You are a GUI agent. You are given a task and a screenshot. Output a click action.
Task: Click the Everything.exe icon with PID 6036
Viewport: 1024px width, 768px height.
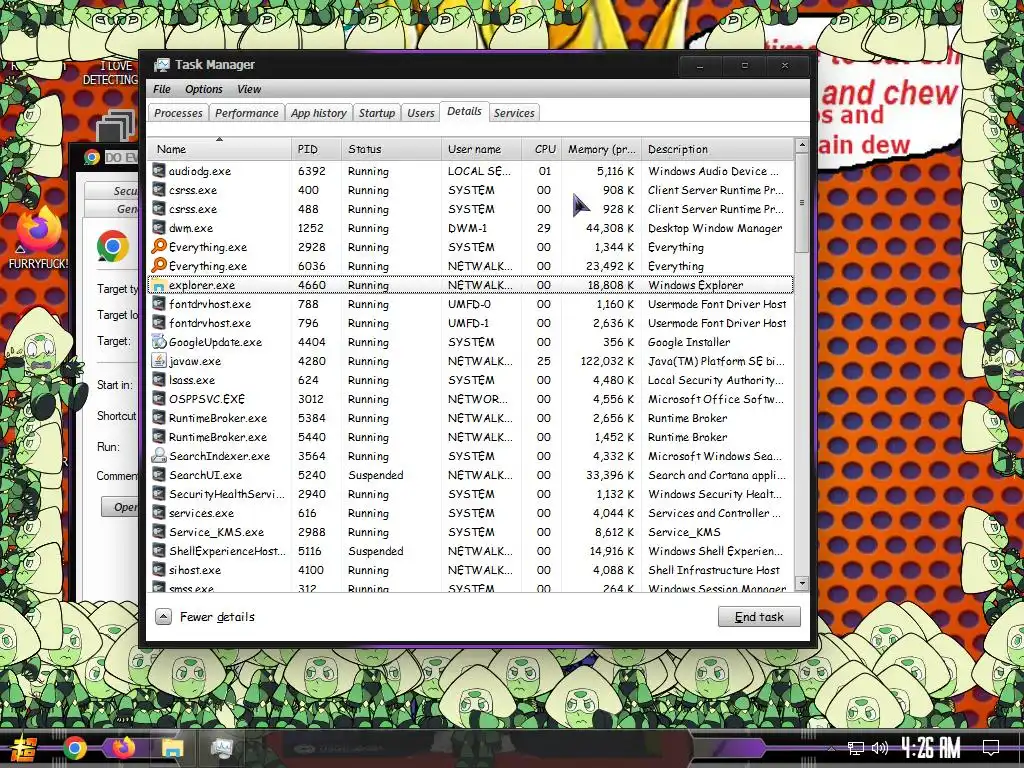tap(159, 266)
